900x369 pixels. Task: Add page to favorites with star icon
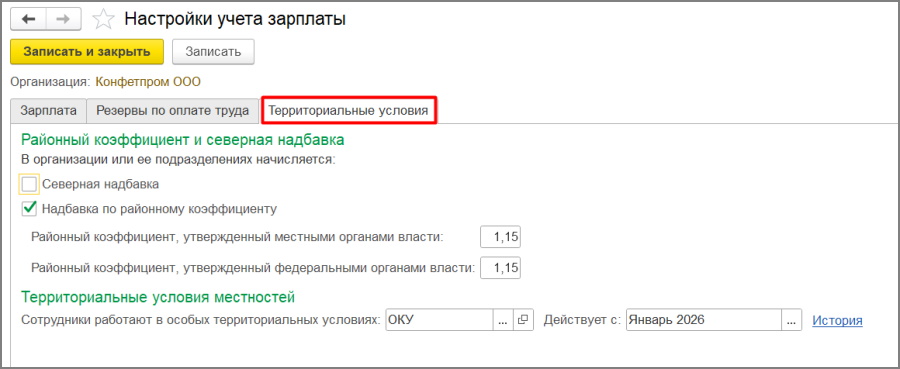(103, 20)
